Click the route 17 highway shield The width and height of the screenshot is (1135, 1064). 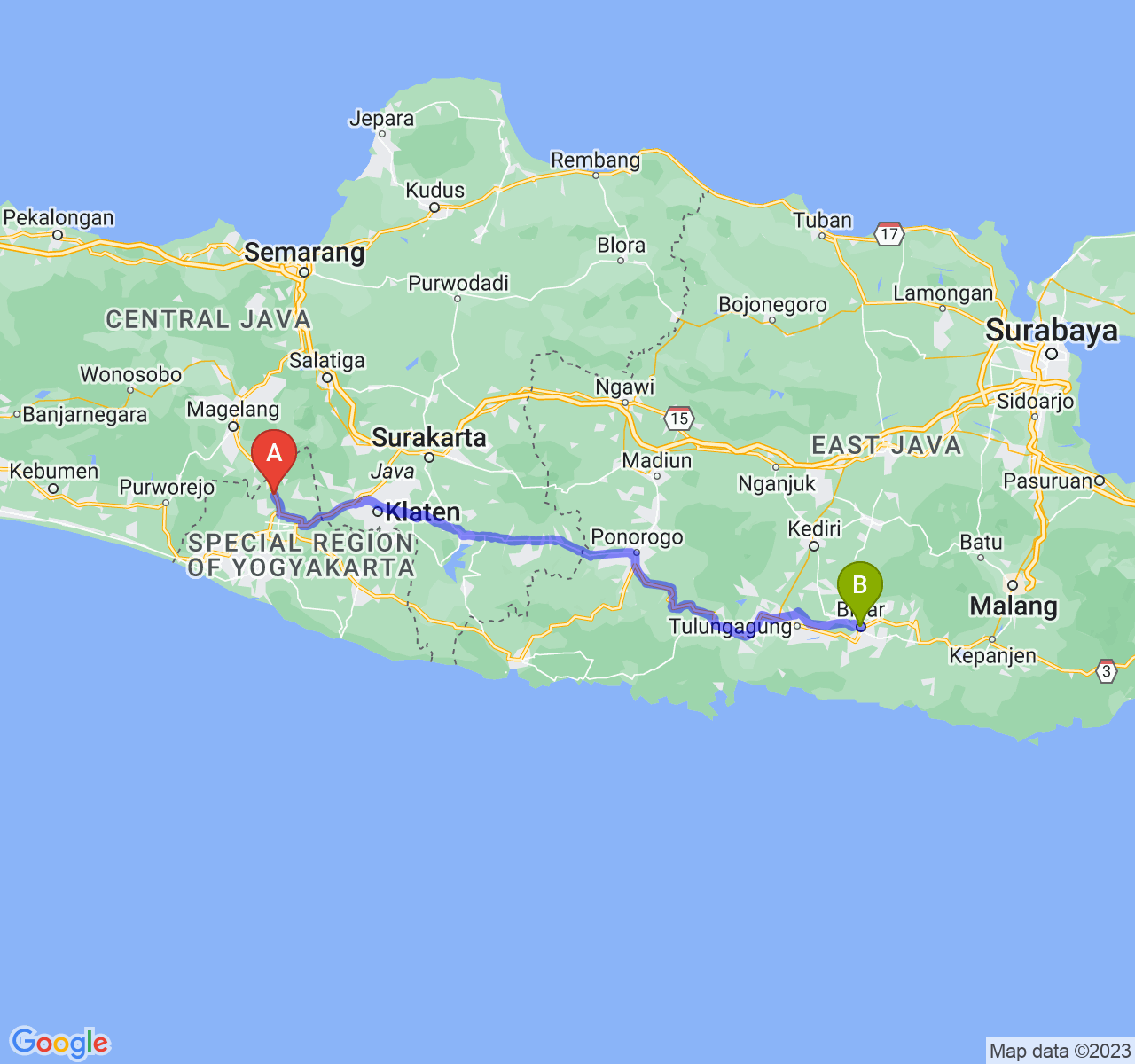(x=889, y=234)
